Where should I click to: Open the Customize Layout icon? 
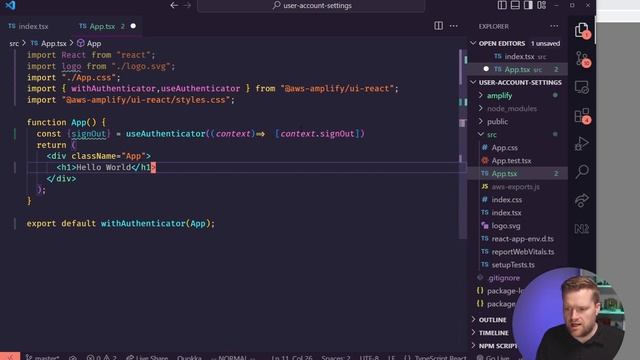point(541,5)
